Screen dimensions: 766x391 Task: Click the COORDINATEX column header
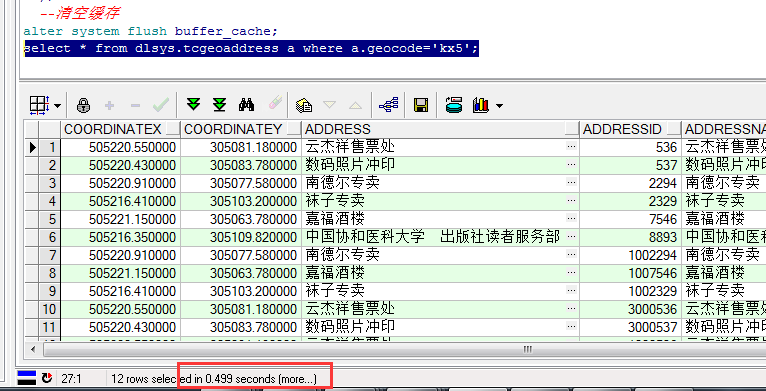[120, 129]
